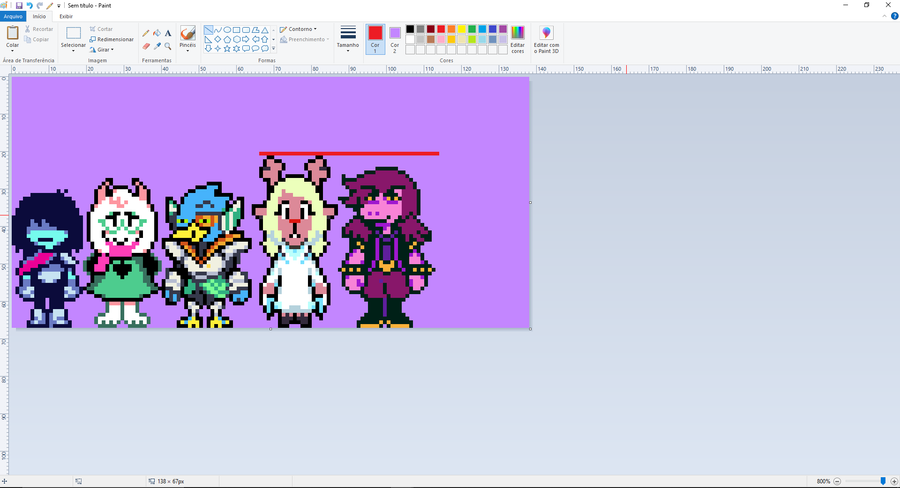This screenshot has height=488, width=900.
Task: Switch to the Início tab
Action: click(x=39, y=16)
